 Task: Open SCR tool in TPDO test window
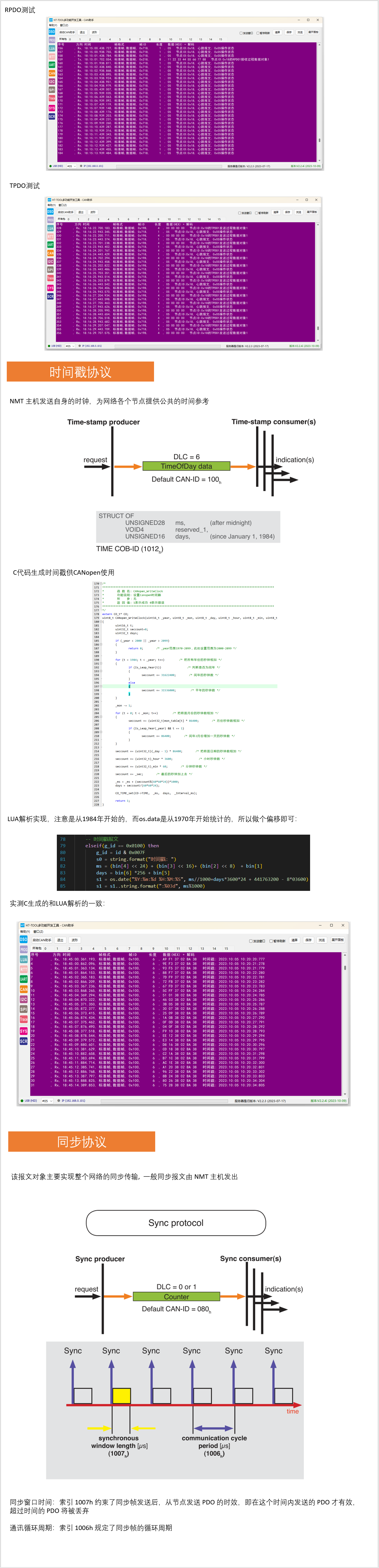pyautogui.click(x=51, y=296)
